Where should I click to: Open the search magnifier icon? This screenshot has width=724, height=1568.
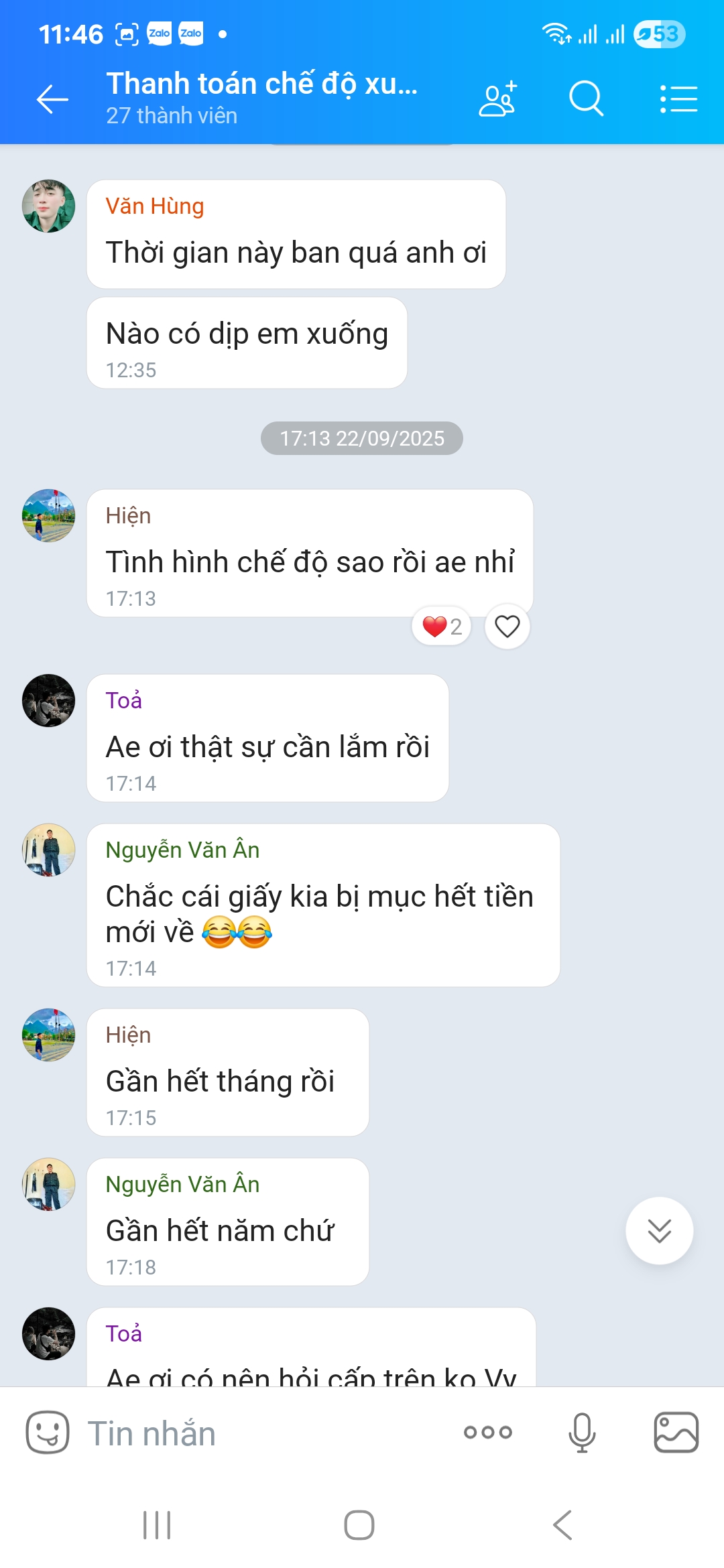(587, 99)
